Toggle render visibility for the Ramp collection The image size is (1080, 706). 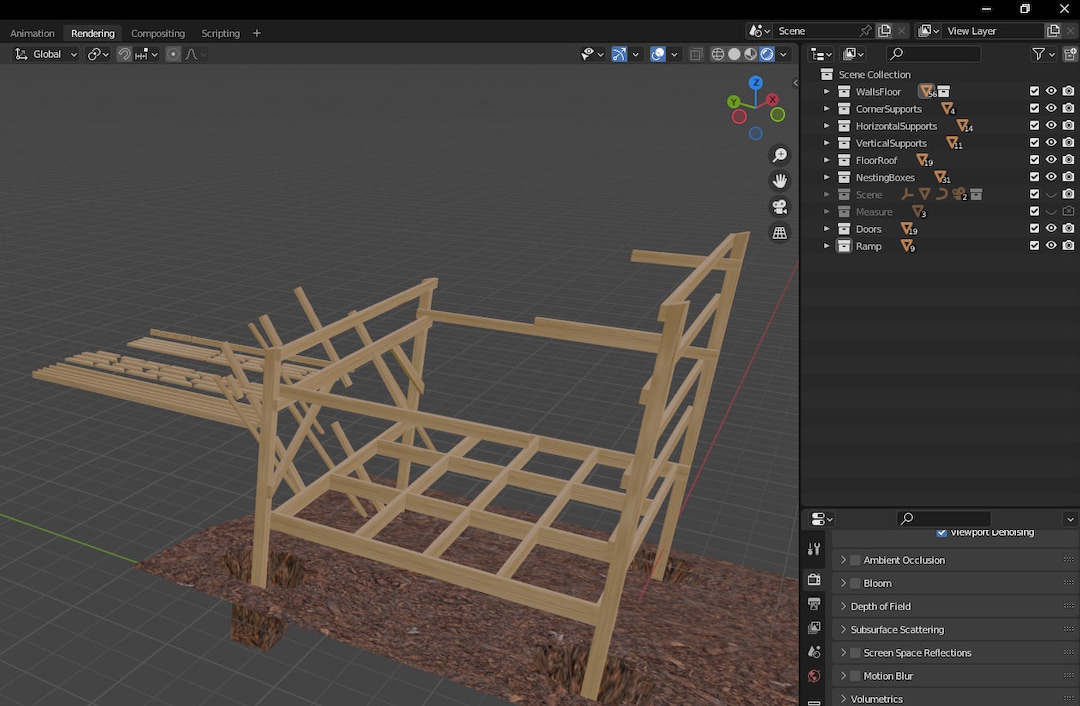[x=1068, y=245]
